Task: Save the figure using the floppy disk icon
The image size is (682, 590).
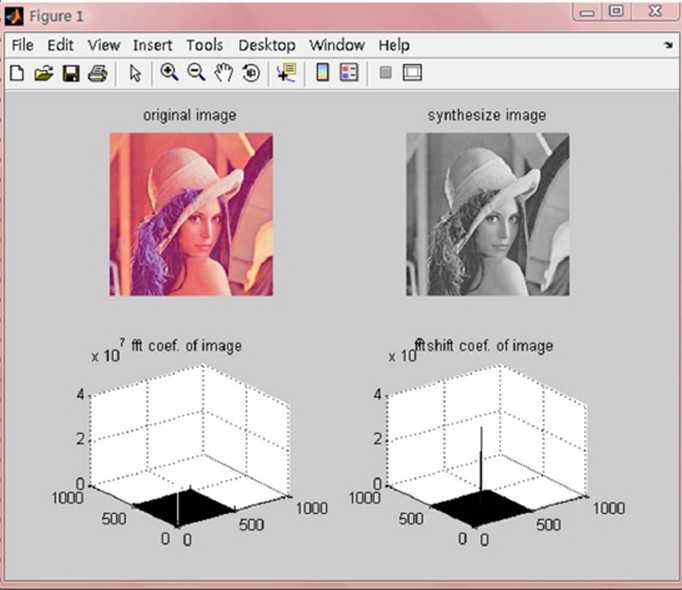Action: [x=71, y=73]
